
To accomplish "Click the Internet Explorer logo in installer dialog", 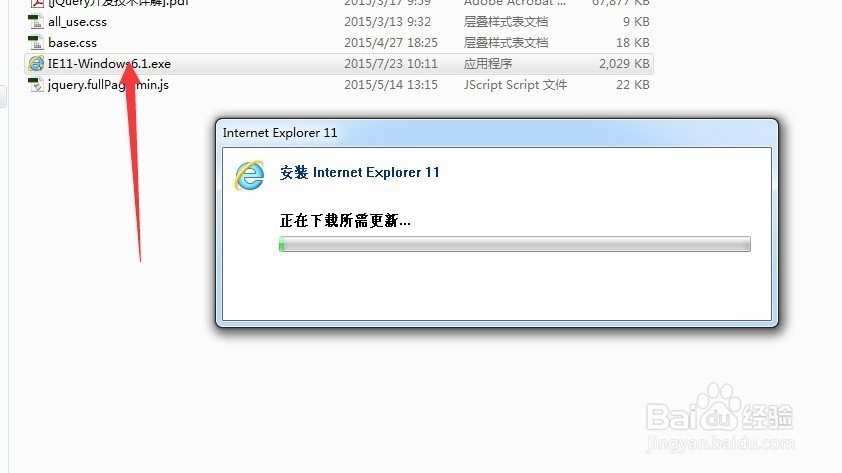I will (x=249, y=175).
